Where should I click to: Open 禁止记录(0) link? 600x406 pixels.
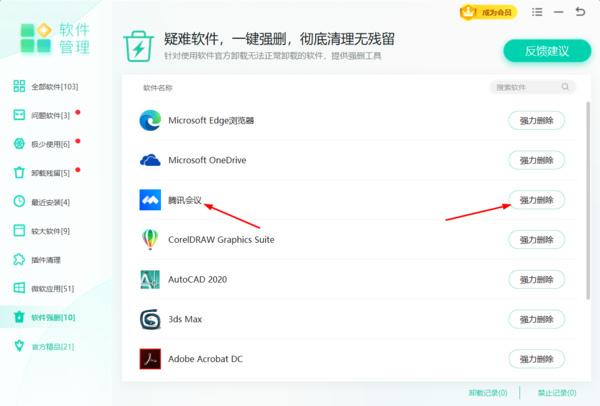pos(557,393)
